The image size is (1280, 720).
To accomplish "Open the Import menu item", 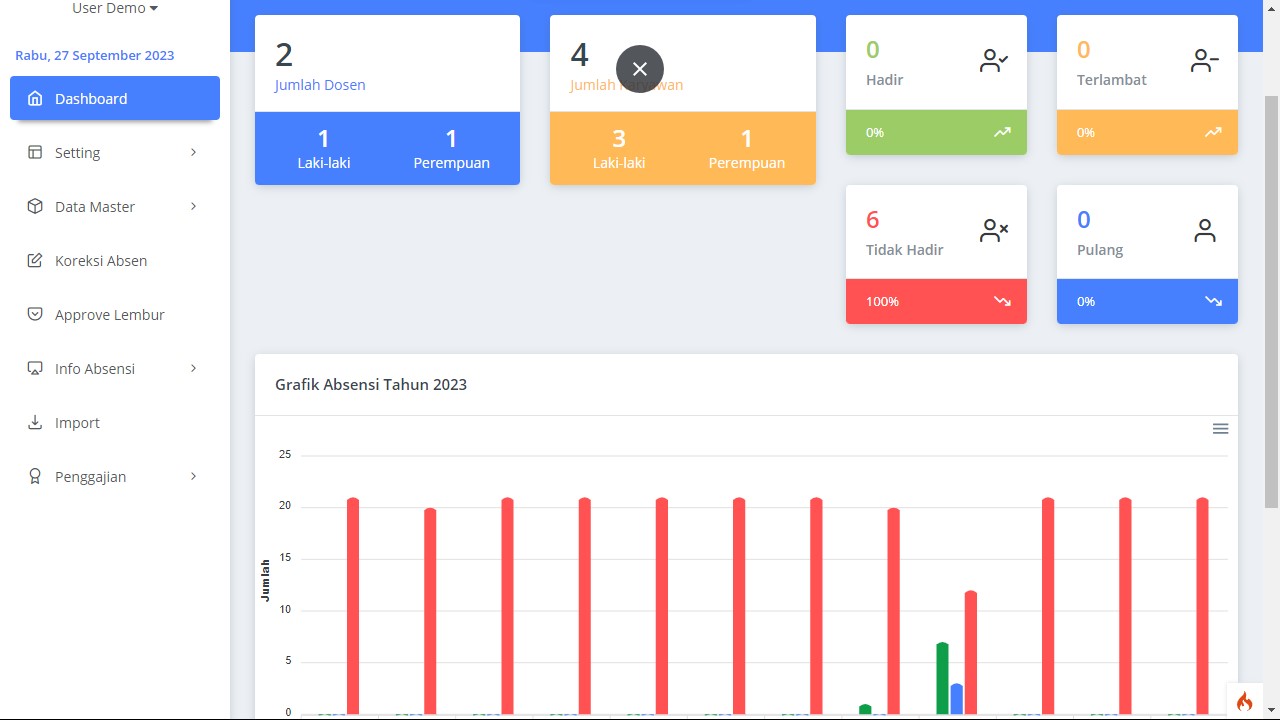I will (77, 423).
